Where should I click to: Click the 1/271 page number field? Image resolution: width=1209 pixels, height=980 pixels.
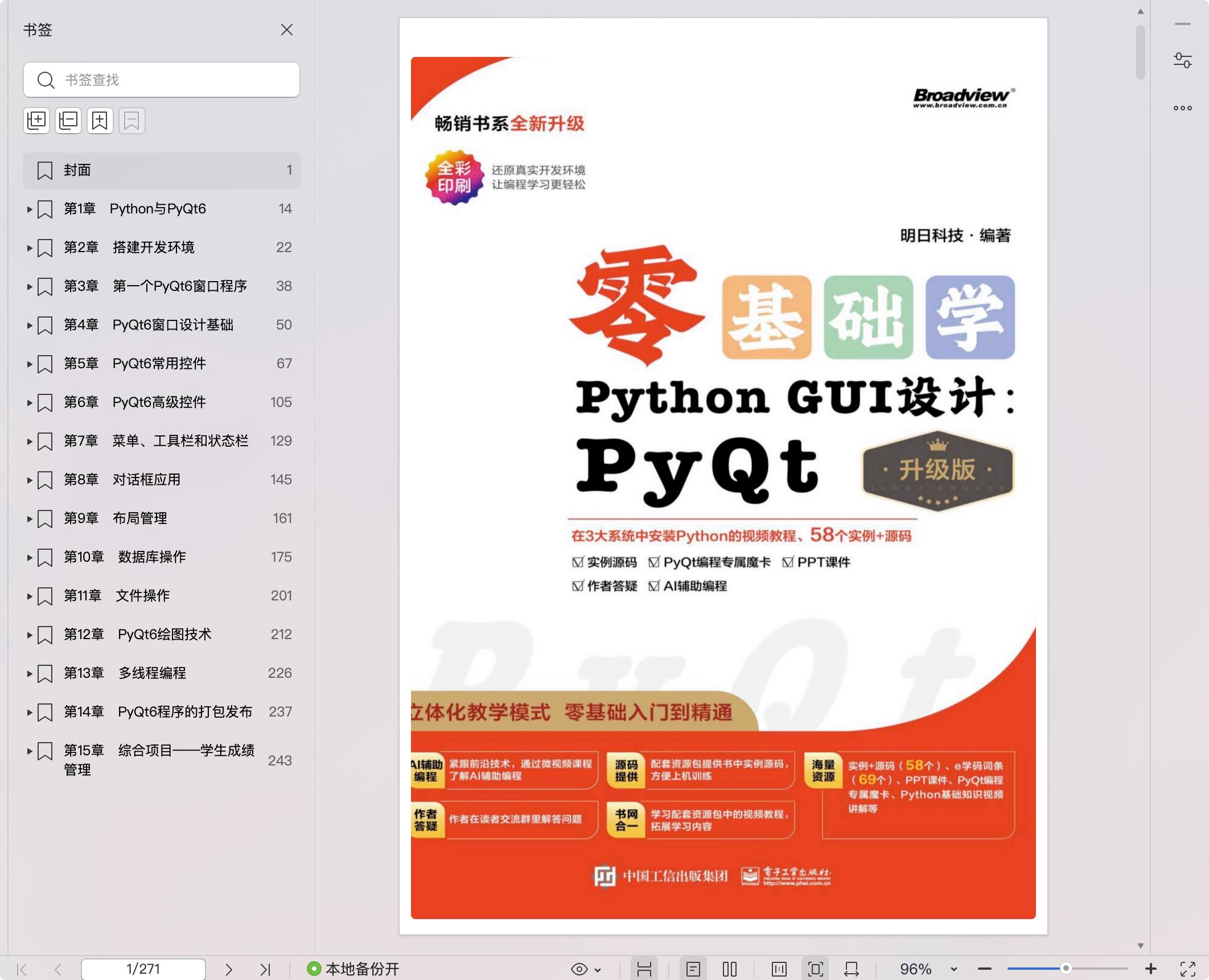tap(143, 969)
